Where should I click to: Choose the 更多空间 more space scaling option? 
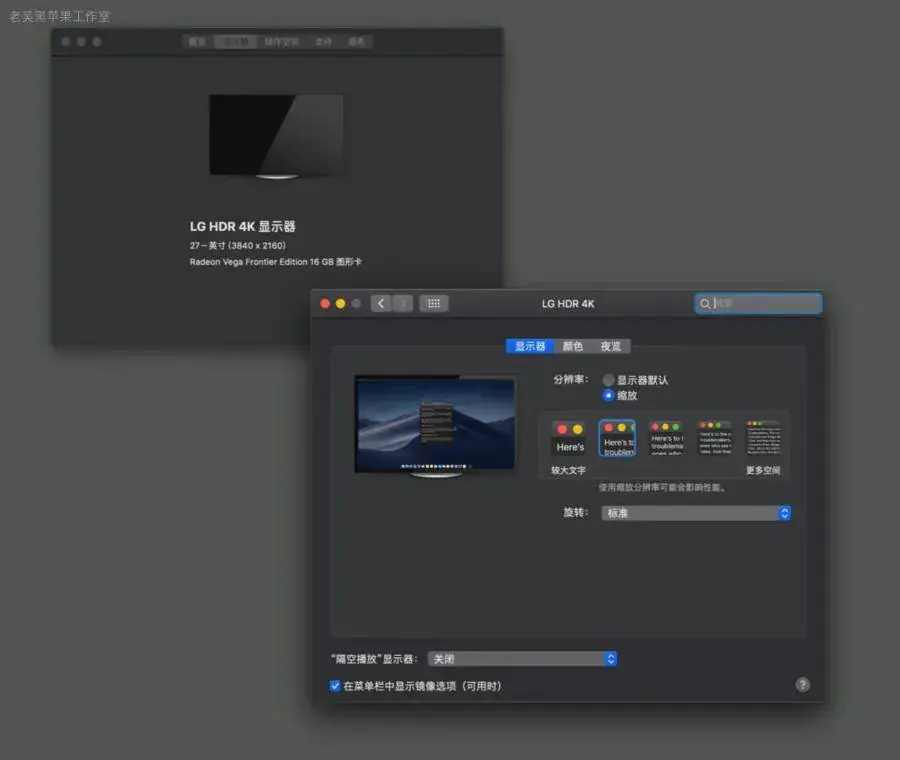tap(763, 439)
